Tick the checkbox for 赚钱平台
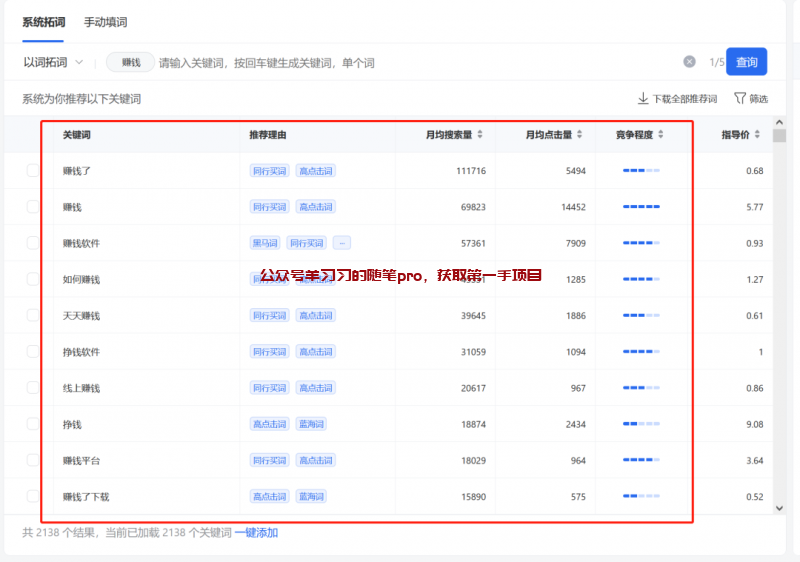The image size is (800, 562). point(33,461)
